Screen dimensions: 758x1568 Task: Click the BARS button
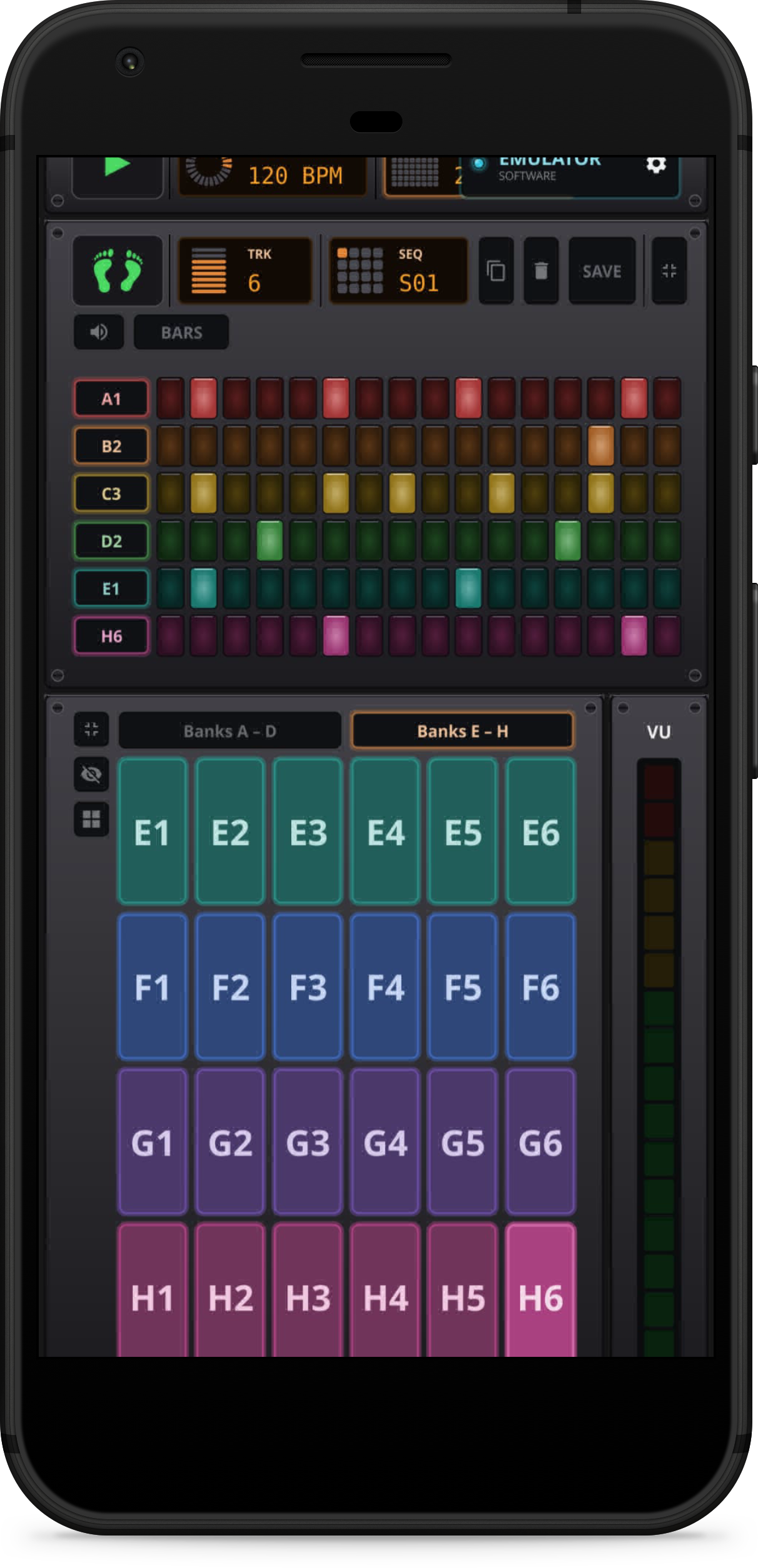(x=181, y=332)
